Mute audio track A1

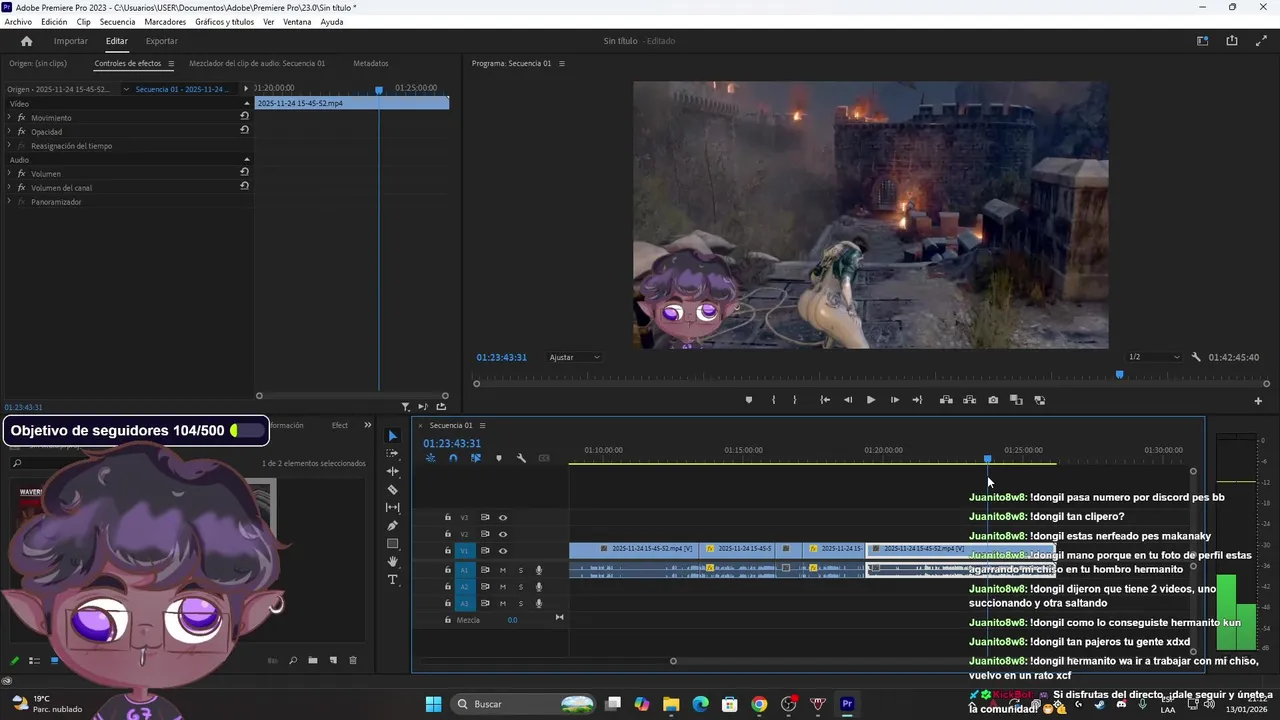tap(502, 570)
